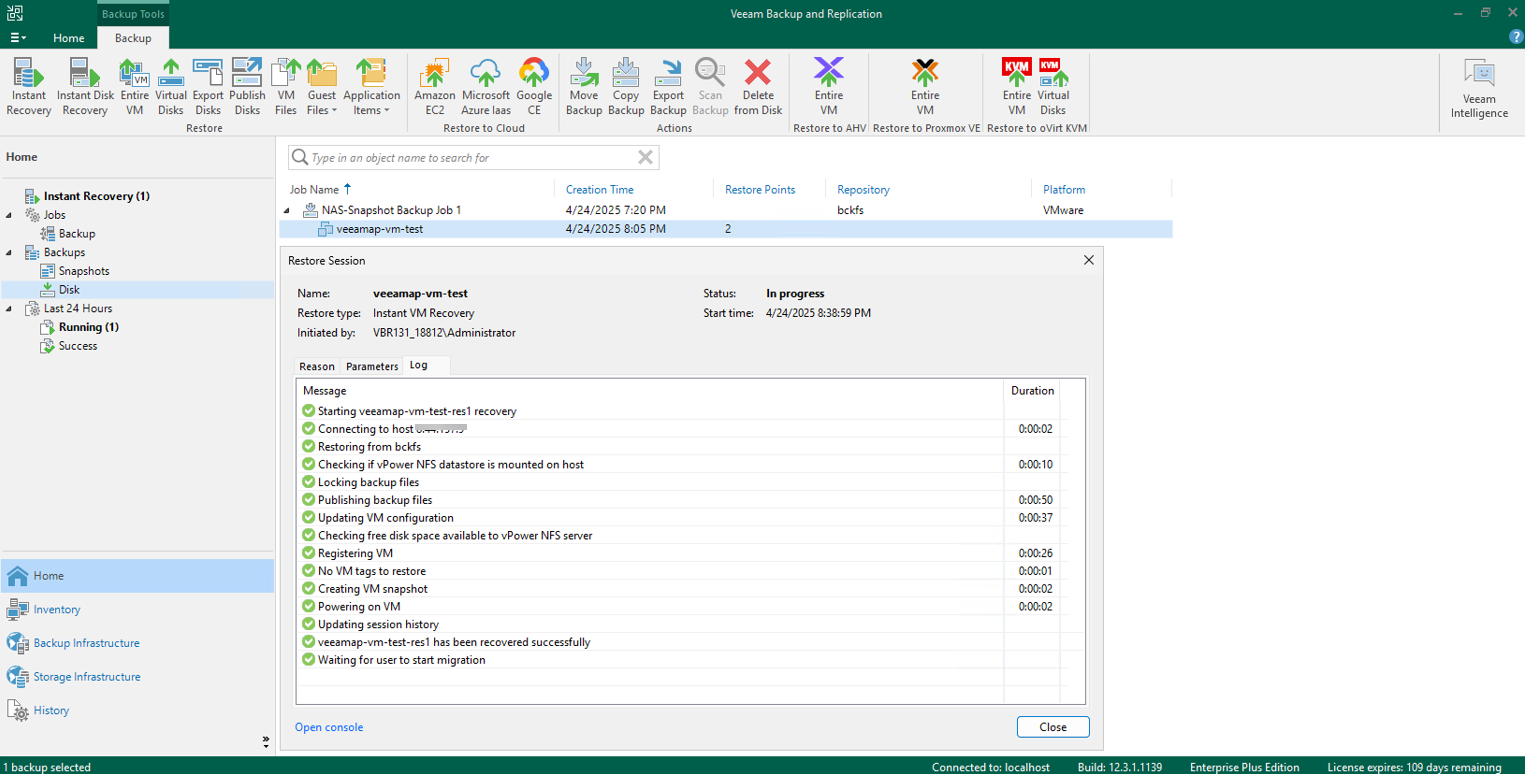
Task: Click the Open console link
Action: coord(329,727)
